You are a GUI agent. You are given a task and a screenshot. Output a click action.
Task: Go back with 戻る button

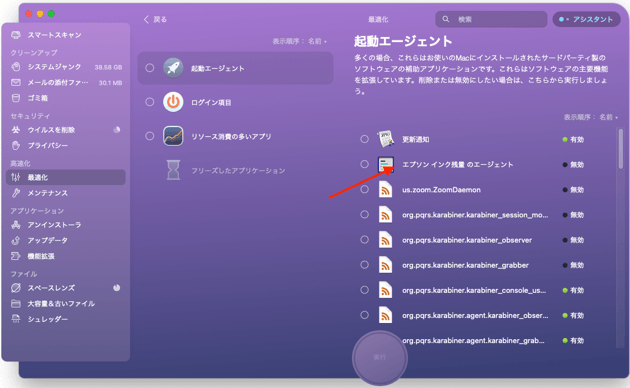(x=155, y=19)
